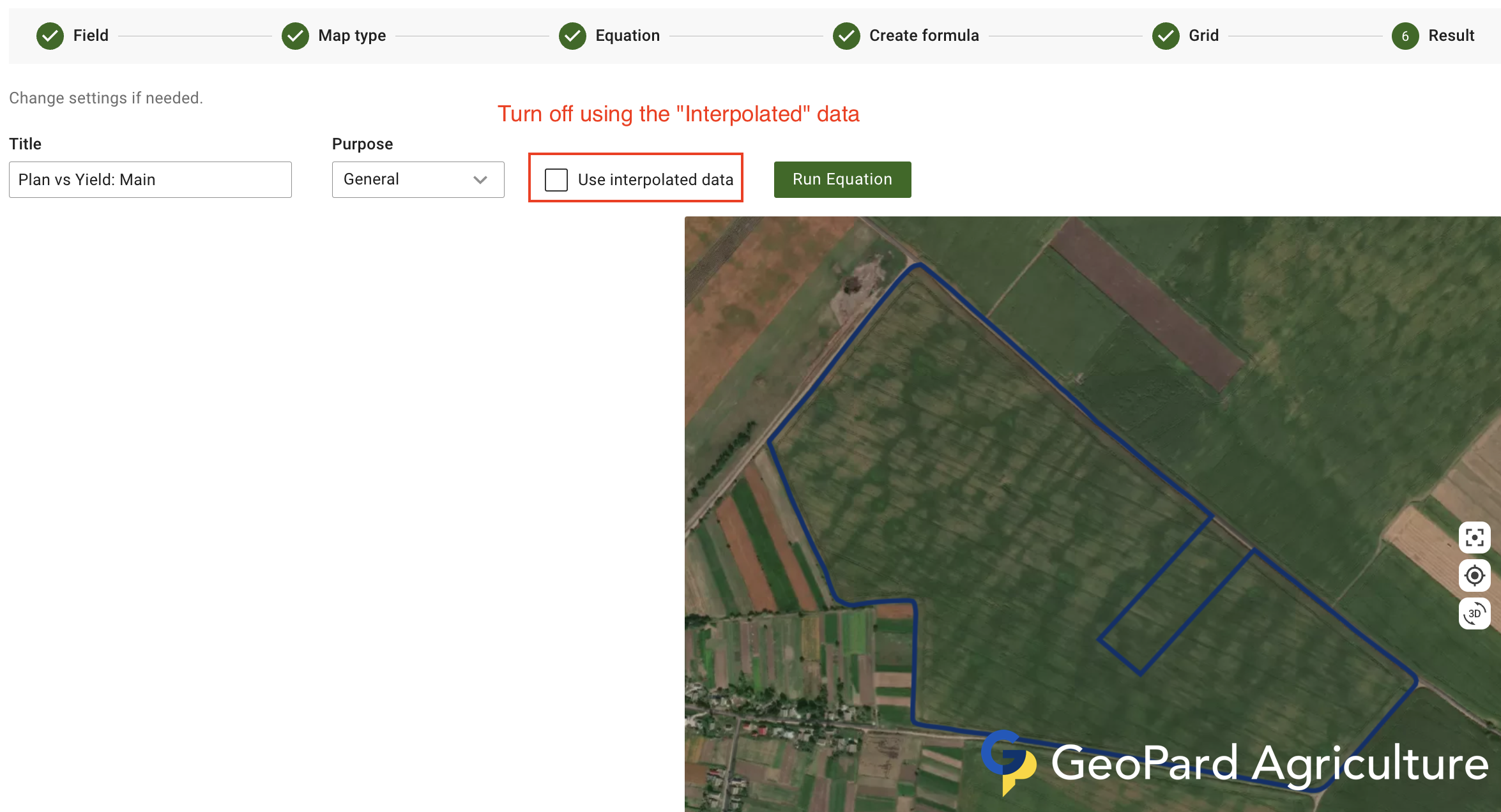Click the Grid step checkmark icon

pyautogui.click(x=1166, y=36)
